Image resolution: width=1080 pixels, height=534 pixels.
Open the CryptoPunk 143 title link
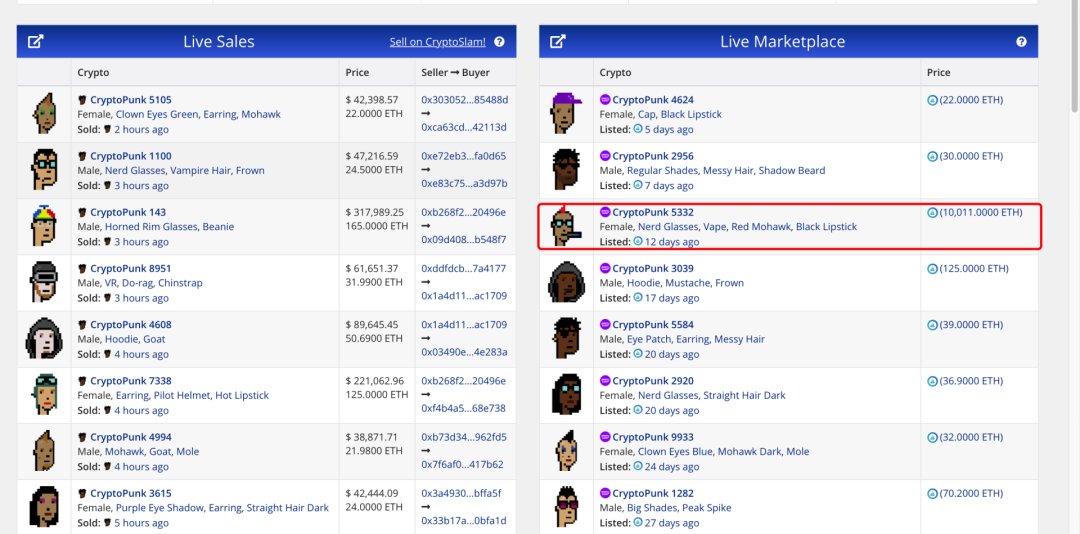pyautogui.click(x=128, y=212)
